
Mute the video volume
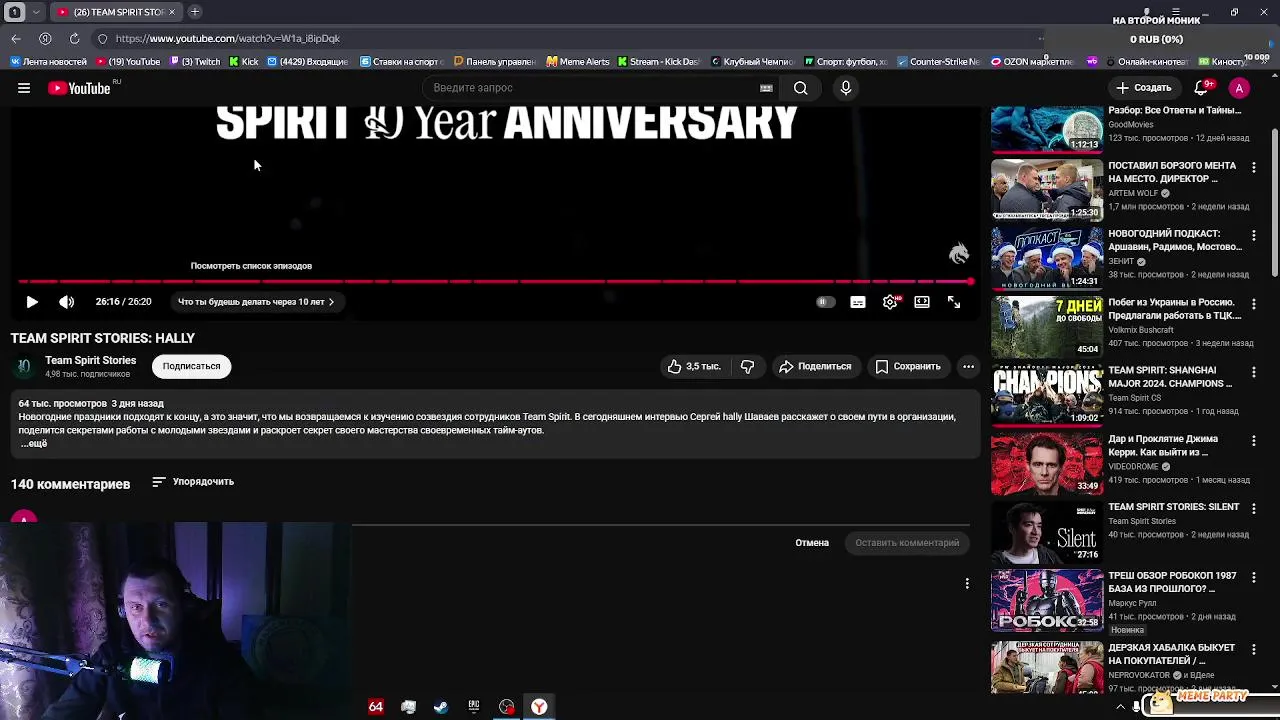pyautogui.click(x=66, y=302)
